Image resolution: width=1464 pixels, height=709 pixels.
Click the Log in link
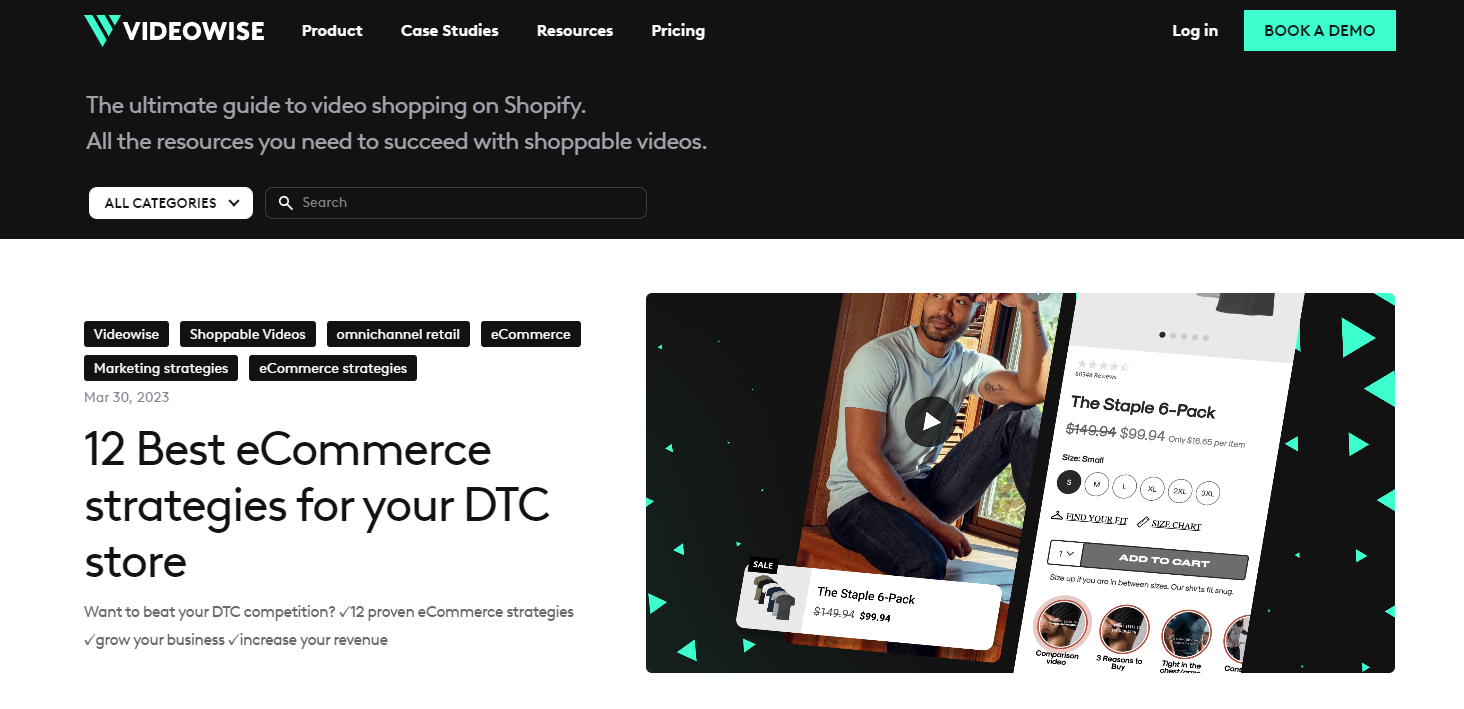pos(1195,31)
